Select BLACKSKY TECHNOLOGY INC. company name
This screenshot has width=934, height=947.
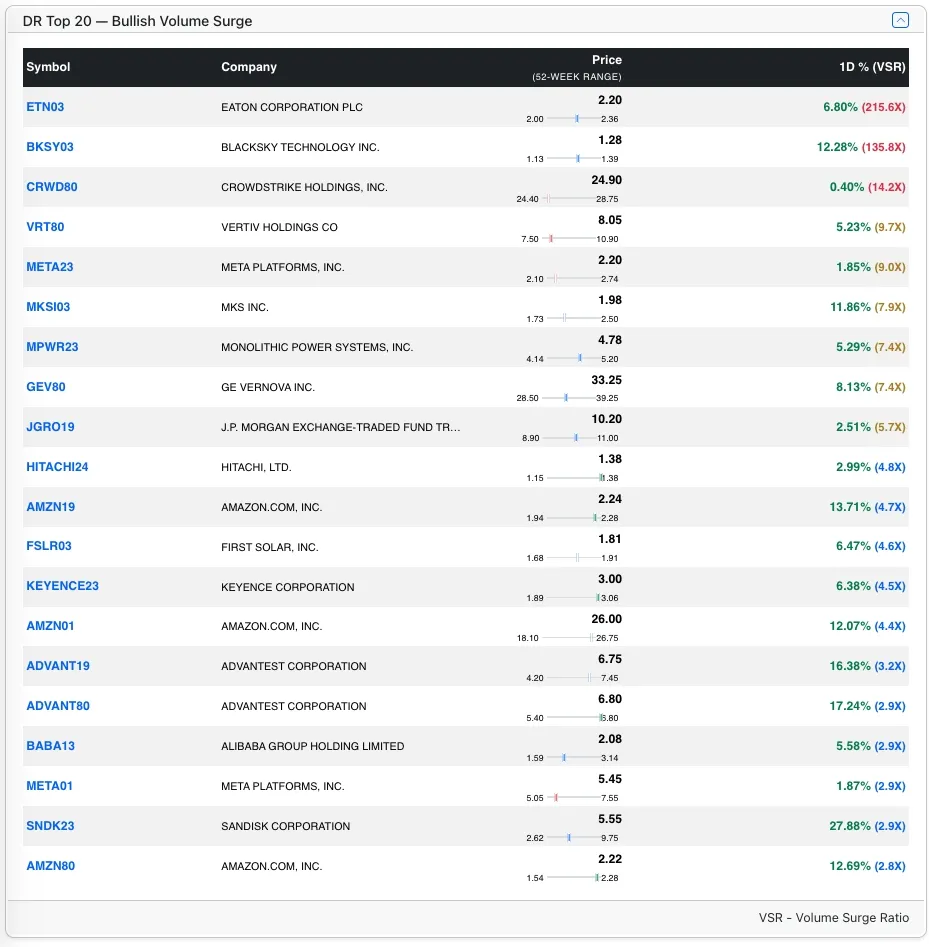coord(300,147)
